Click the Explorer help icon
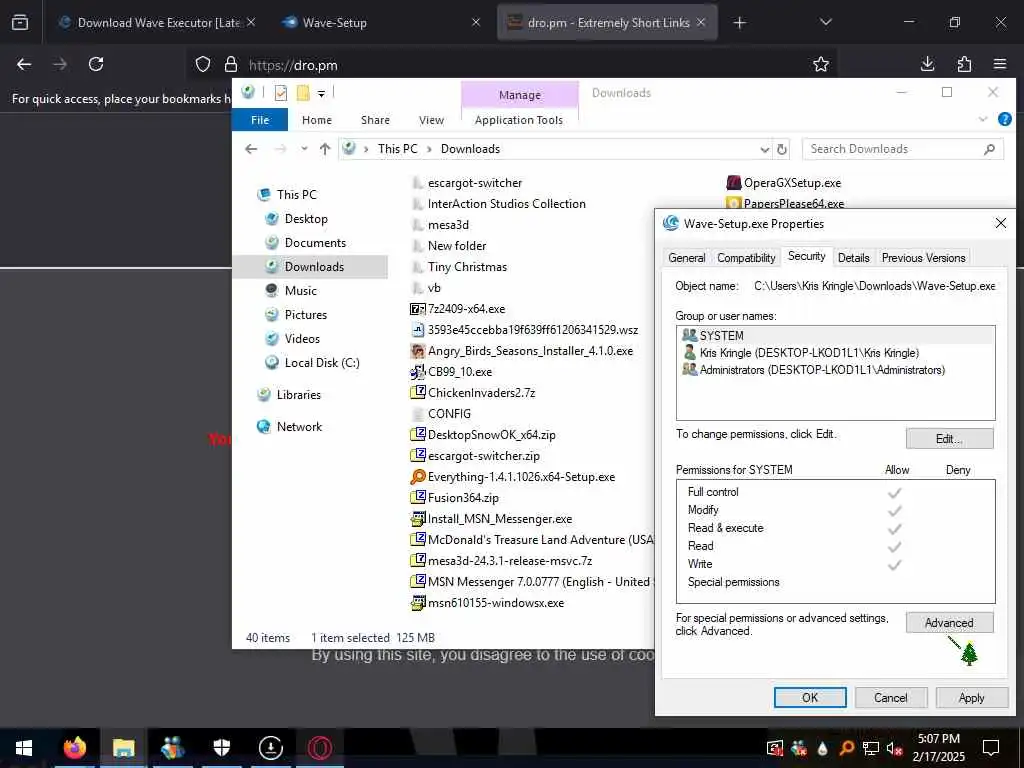The width and height of the screenshot is (1024, 768). pos(1005,119)
